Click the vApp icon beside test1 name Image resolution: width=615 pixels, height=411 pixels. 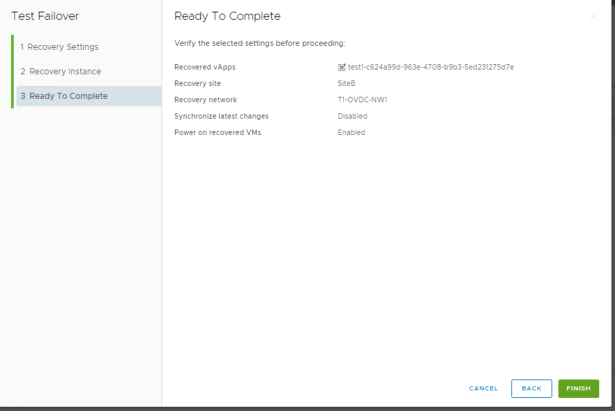click(342, 67)
